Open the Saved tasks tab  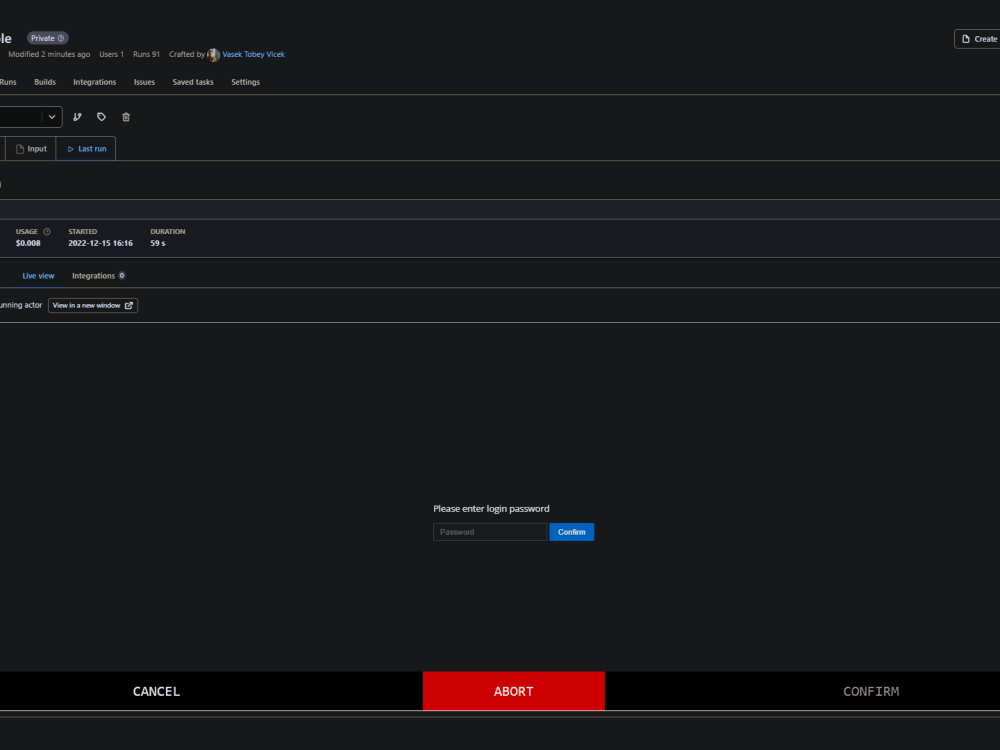(192, 82)
